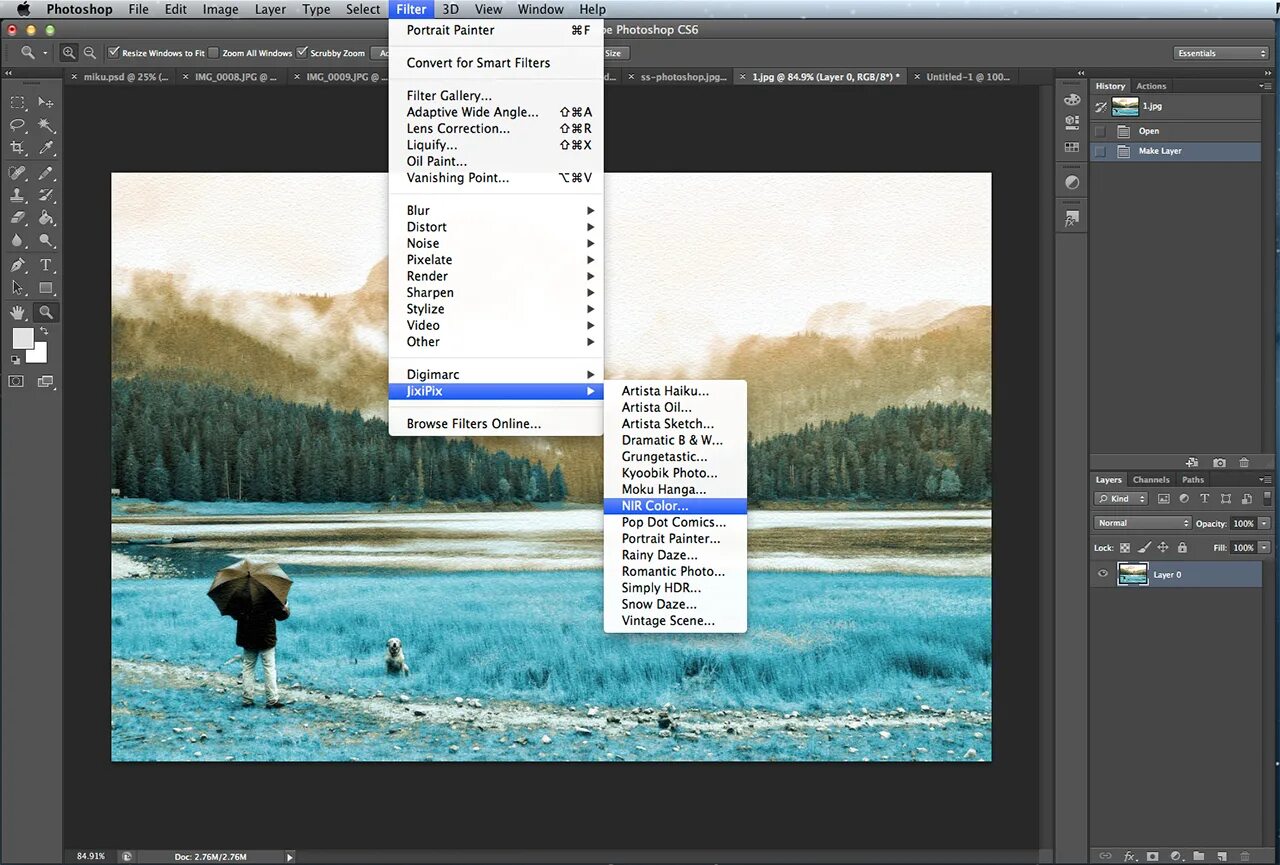Select the Lasso tool
The height and width of the screenshot is (865, 1280).
18,125
